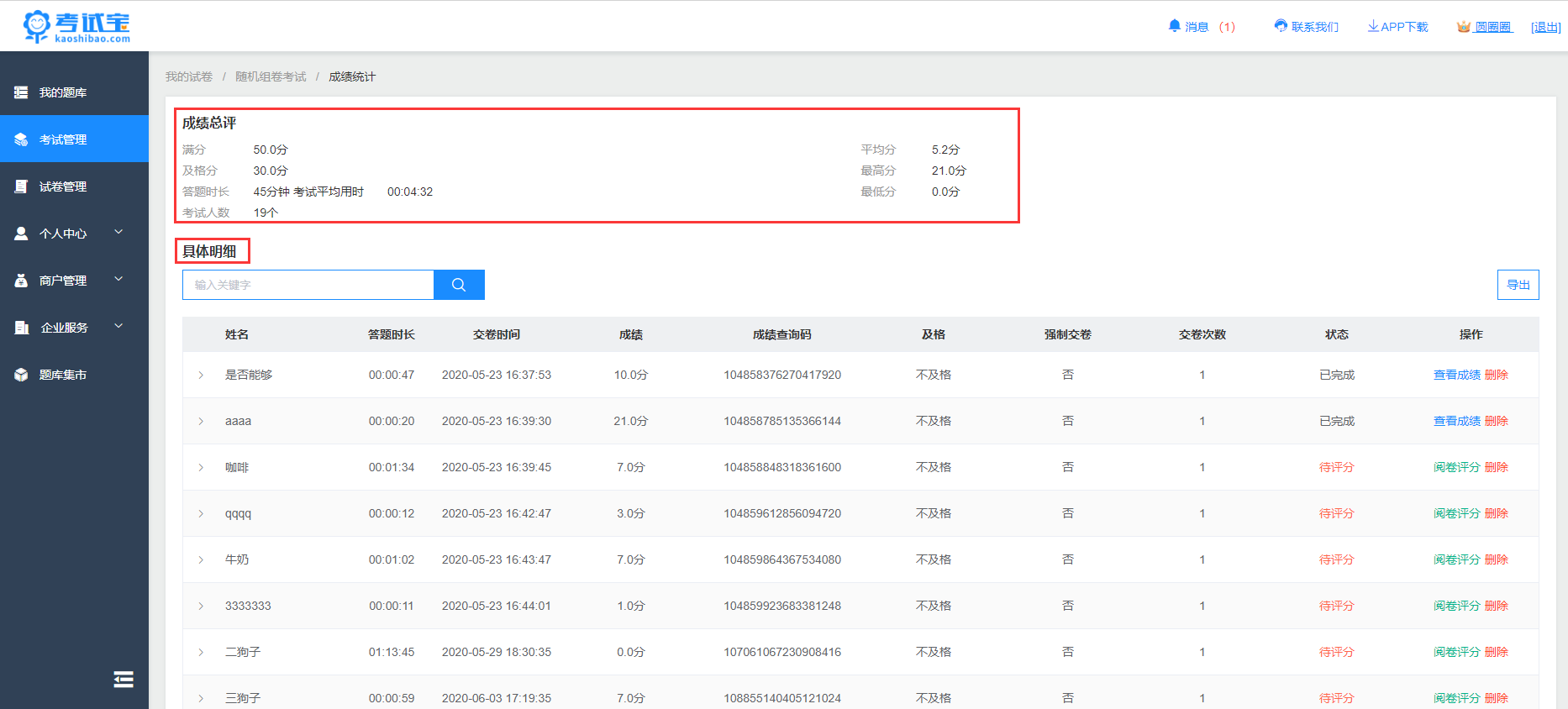Click score code 104858376270417920

pos(782,375)
